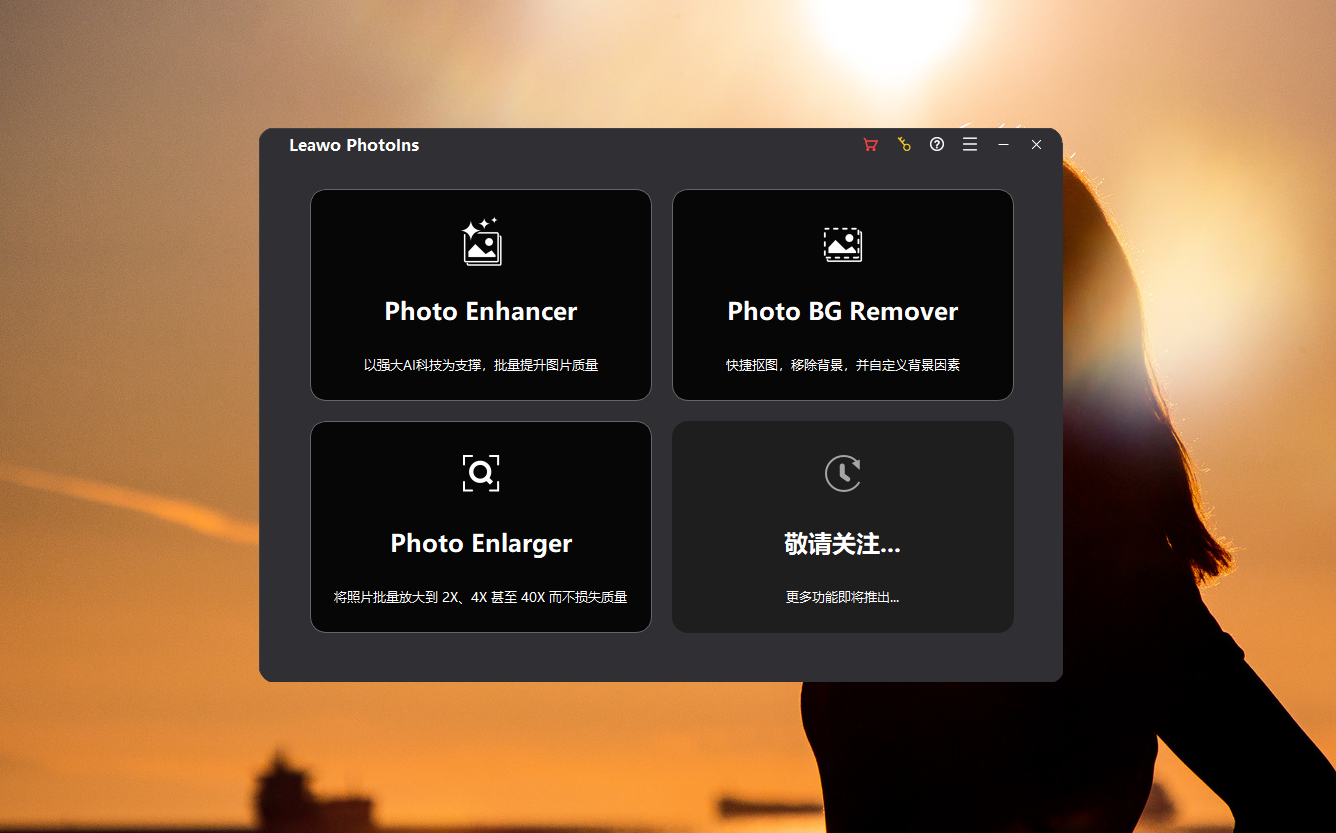Minimize the Leawo PhotoIns window
The width and height of the screenshot is (1336, 833).
tap(1003, 145)
